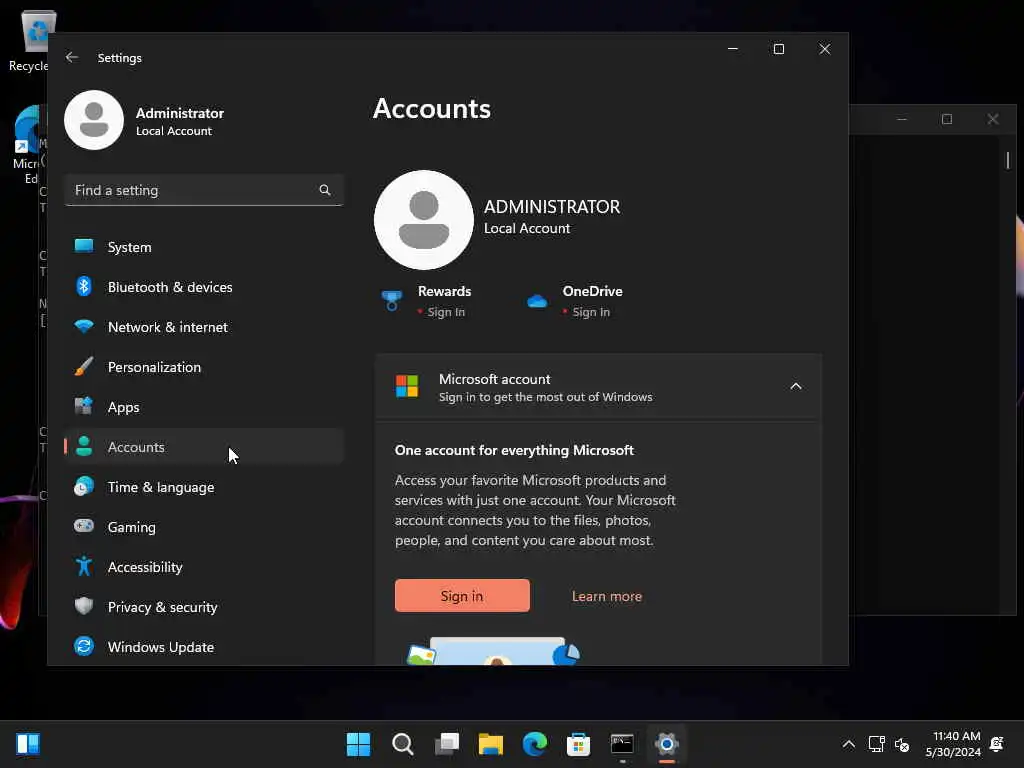Collapse the Microsoft account section chevron
This screenshot has height=768, width=1024.
(795, 386)
